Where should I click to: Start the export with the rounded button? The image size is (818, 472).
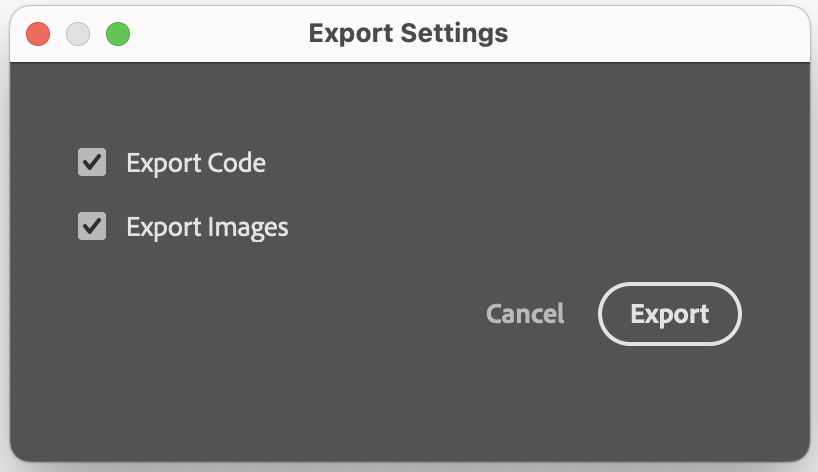pyautogui.click(x=670, y=314)
